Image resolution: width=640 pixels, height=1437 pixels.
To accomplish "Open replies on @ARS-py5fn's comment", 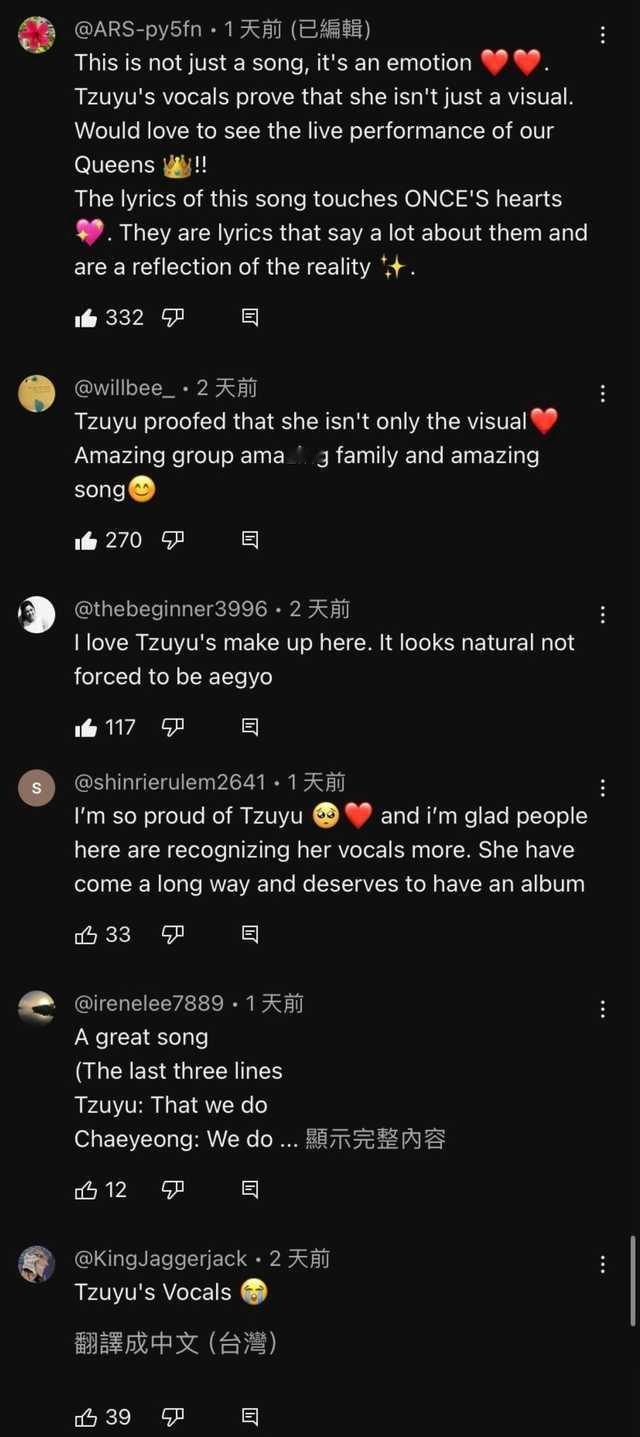I will click(250, 318).
